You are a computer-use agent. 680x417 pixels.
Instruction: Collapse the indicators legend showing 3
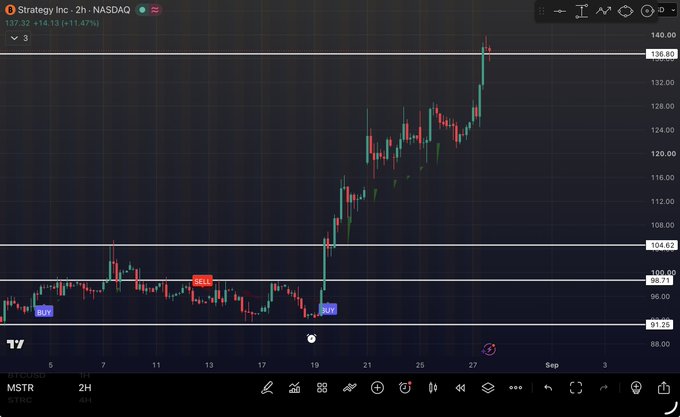pos(19,38)
